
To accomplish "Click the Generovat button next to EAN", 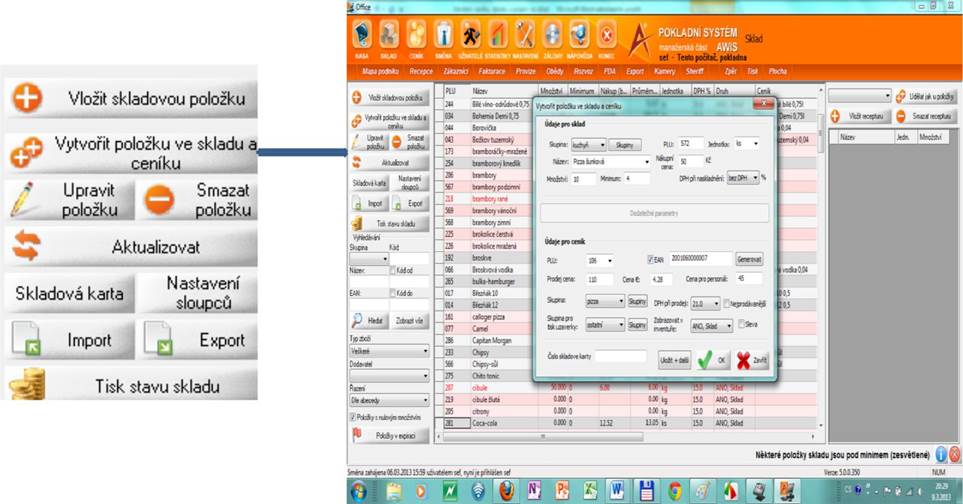I will [x=749, y=260].
